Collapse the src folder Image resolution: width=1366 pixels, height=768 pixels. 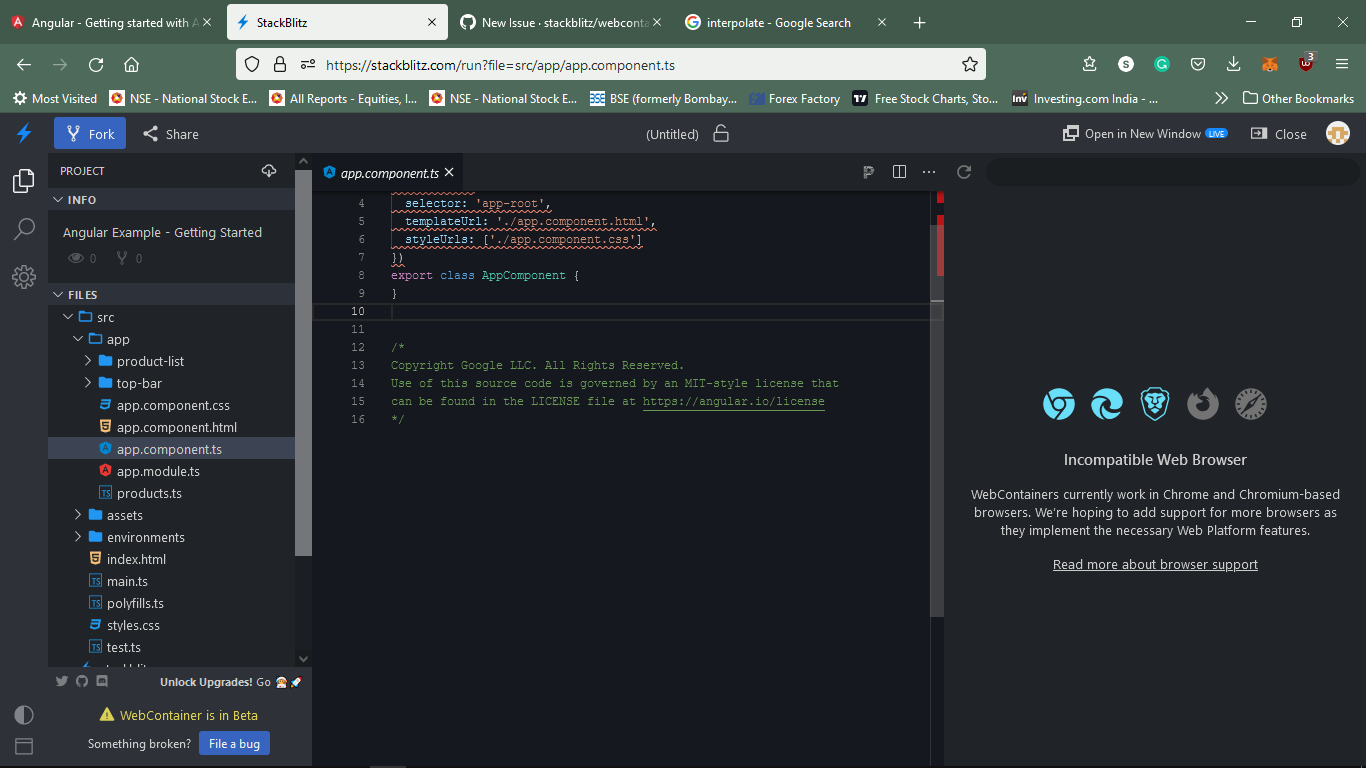pyautogui.click(x=68, y=316)
